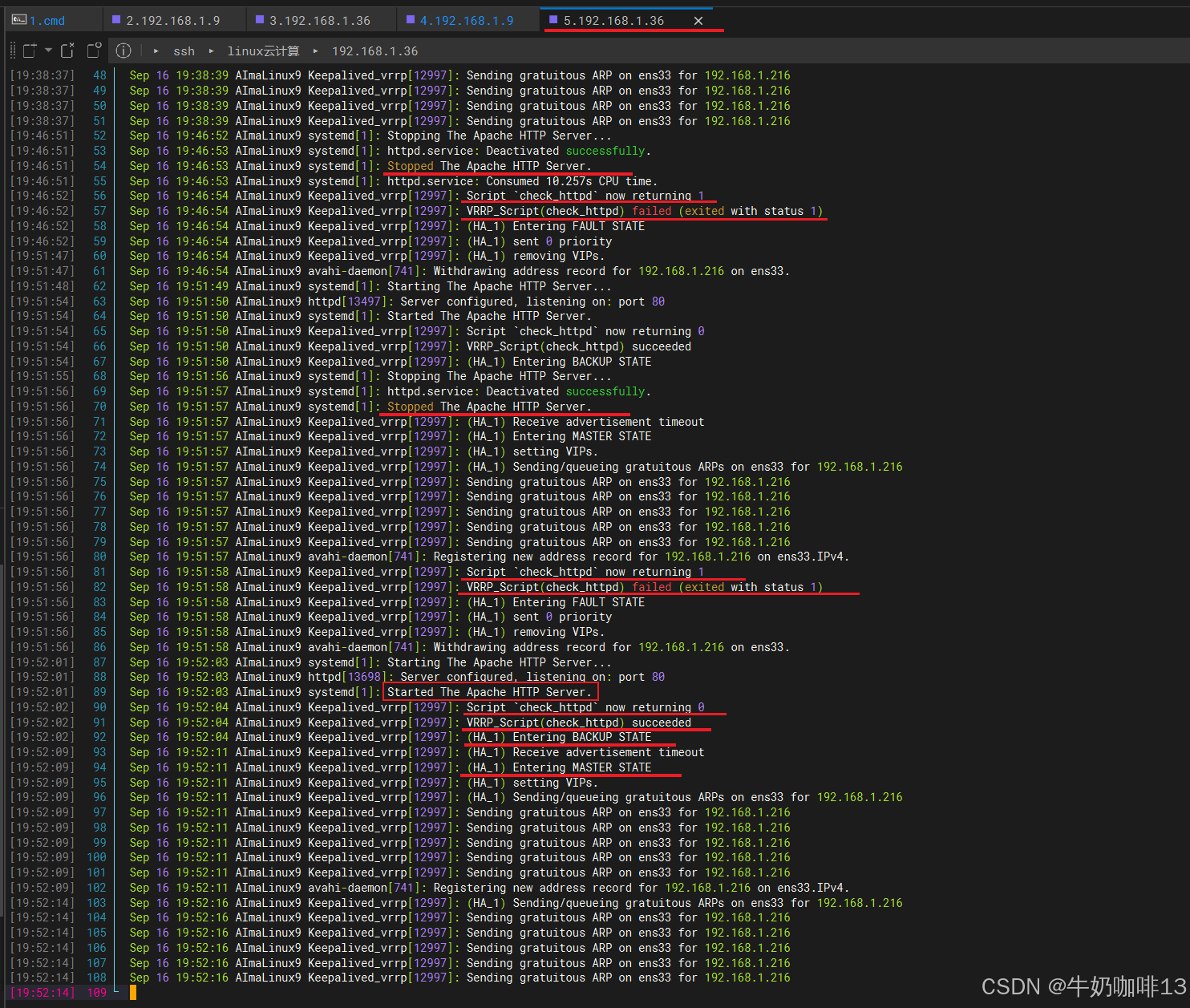Expand the breadcrumb arrow before 192.168.1.36
Image resolution: width=1190 pixels, height=1008 pixels.
pyautogui.click(x=316, y=51)
